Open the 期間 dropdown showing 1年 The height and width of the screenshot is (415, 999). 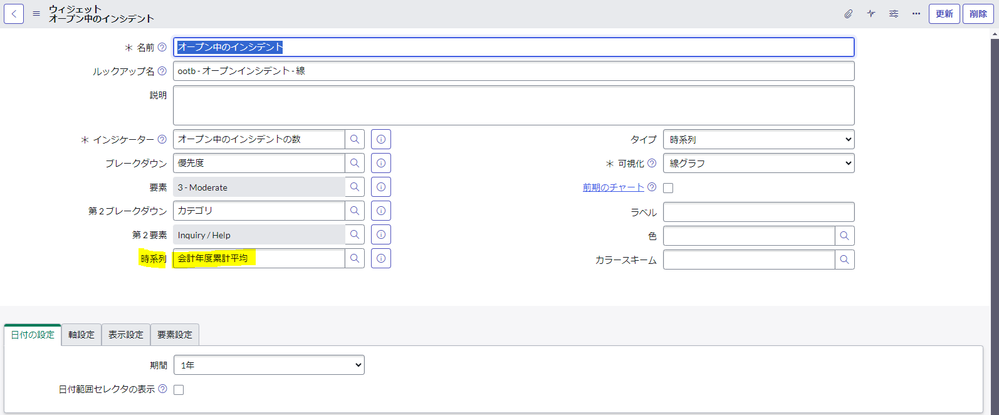pyautogui.click(x=269, y=365)
